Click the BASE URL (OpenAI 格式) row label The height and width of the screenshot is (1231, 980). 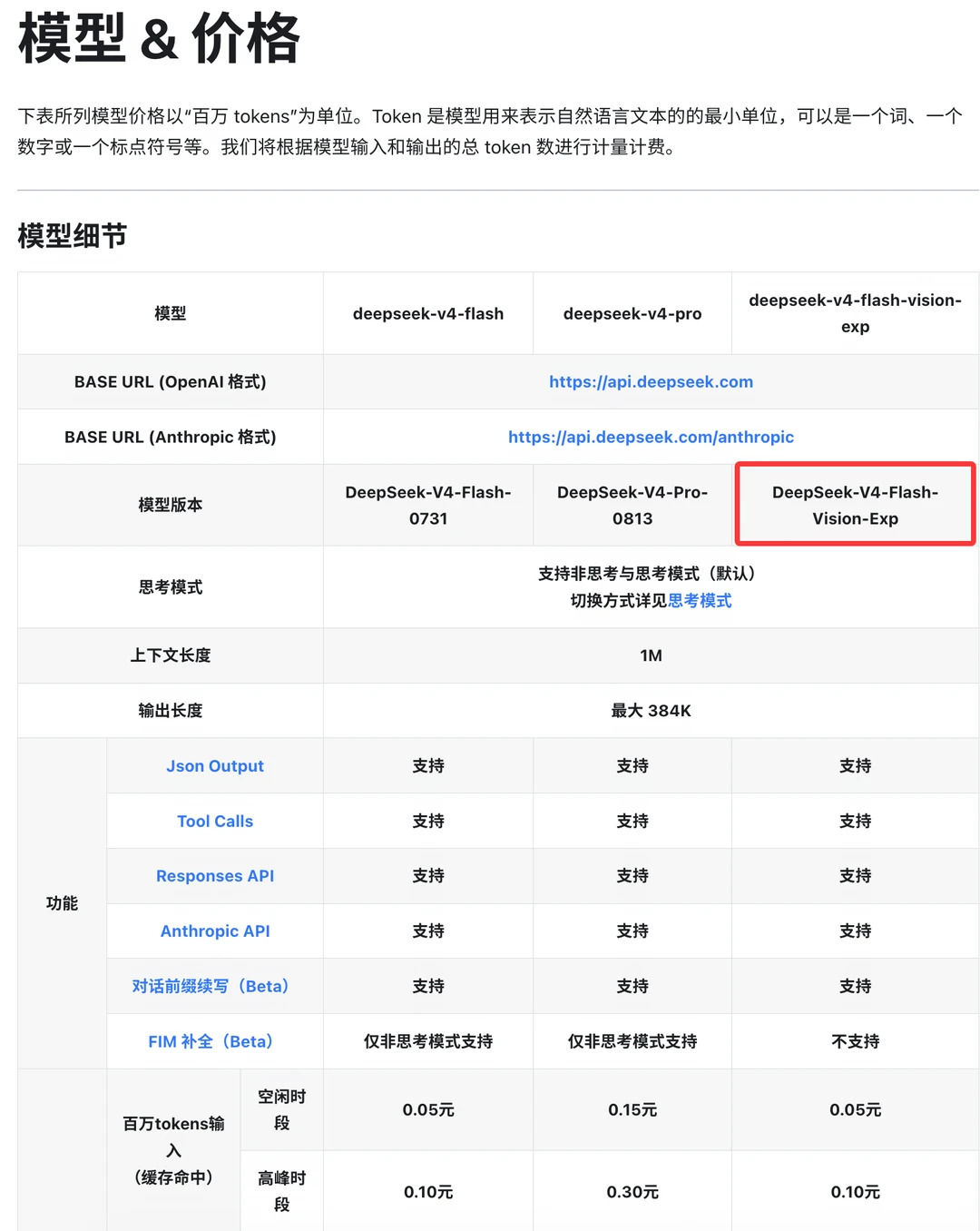[x=171, y=382]
